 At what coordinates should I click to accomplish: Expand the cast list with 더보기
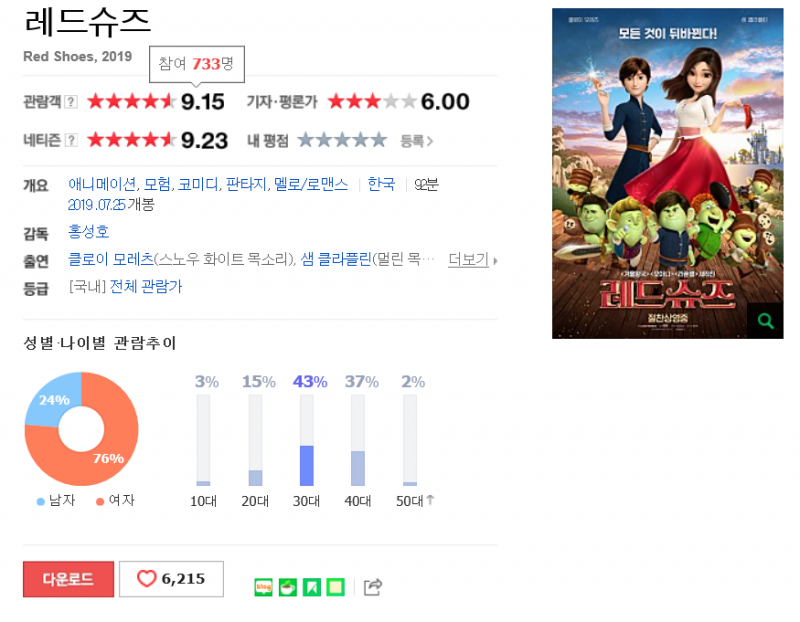click(472, 260)
